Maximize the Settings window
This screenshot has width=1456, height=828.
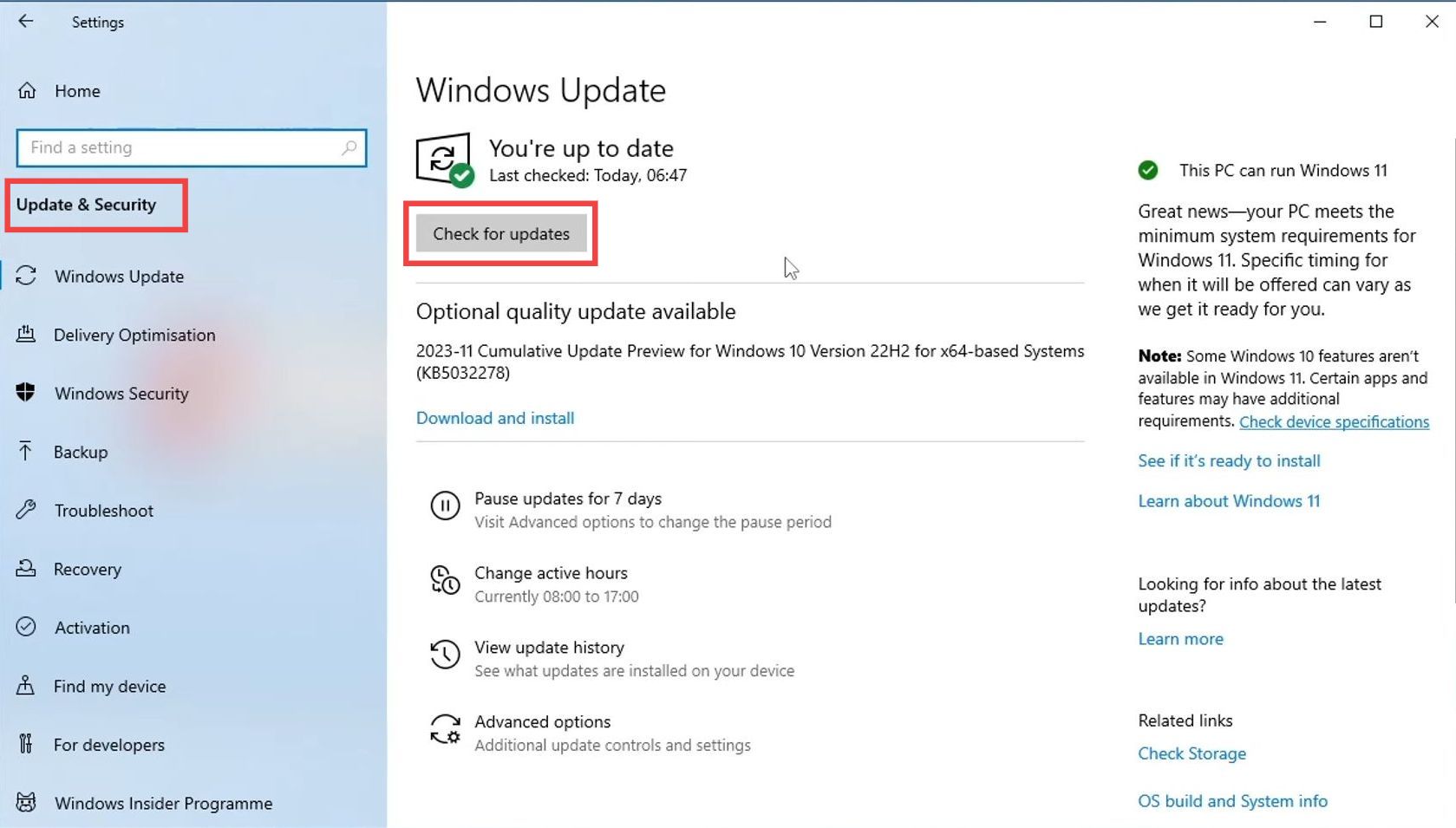tap(1376, 22)
